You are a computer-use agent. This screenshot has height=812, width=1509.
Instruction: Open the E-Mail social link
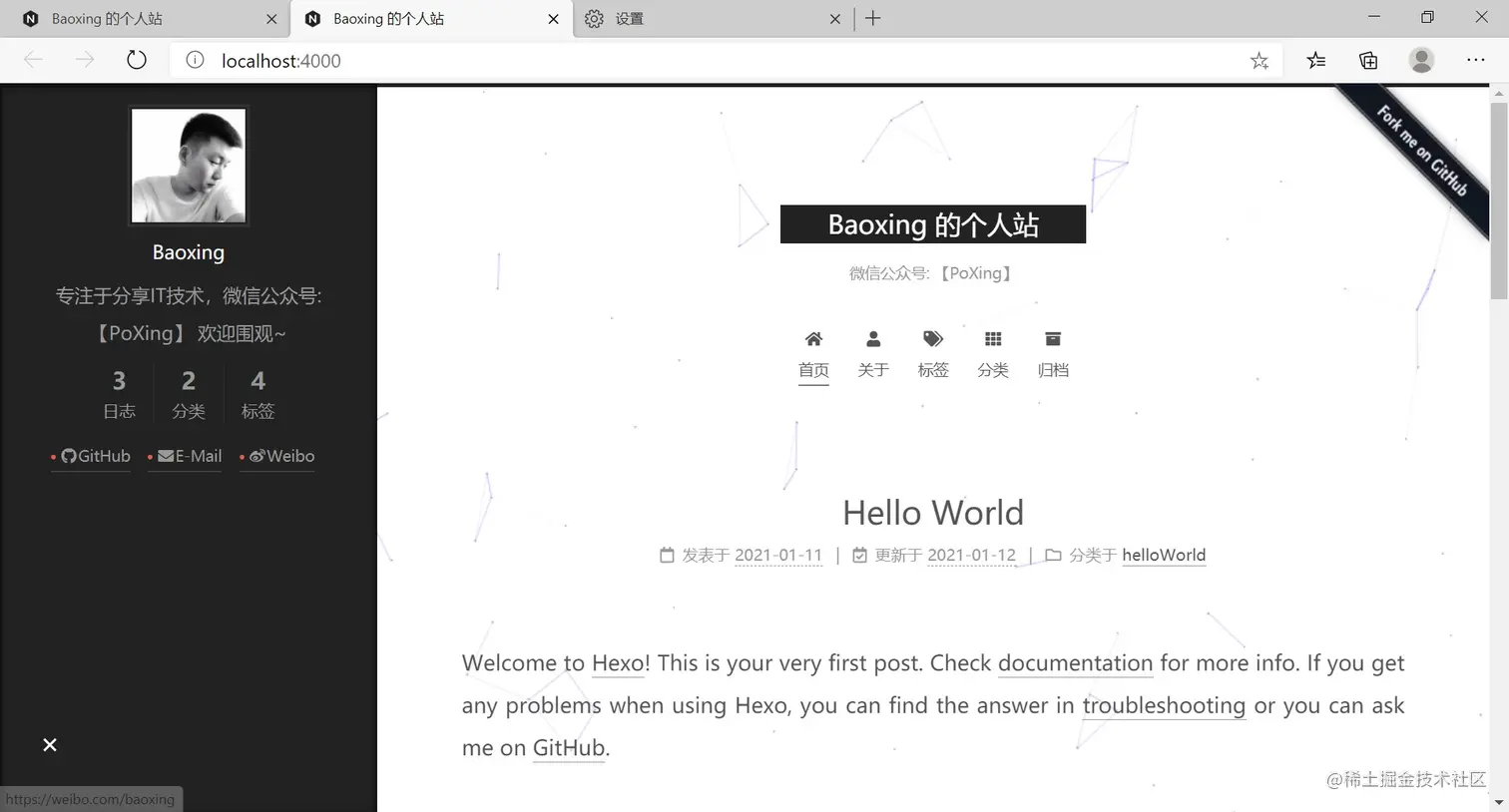coord(185,456)
